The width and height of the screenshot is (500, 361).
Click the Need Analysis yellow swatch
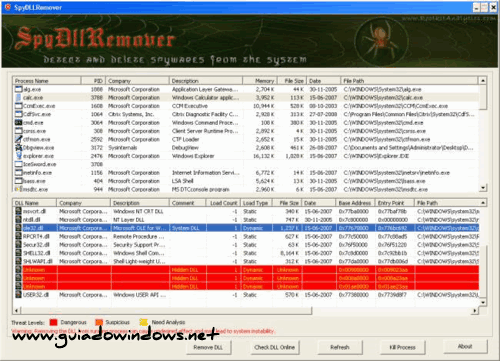144,322
